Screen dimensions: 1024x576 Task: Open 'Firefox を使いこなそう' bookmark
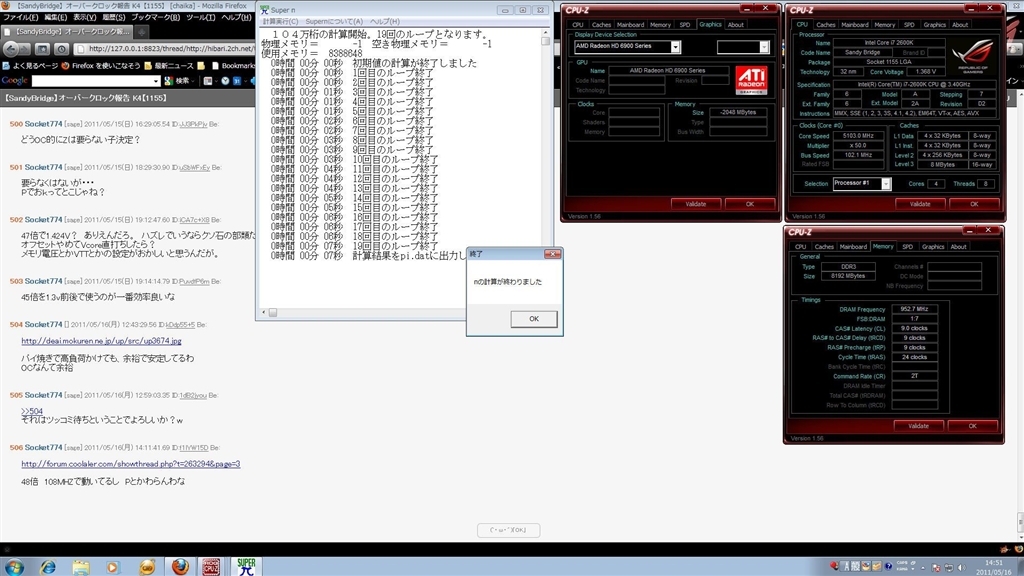pyautogui.click(x=101, y=65)
